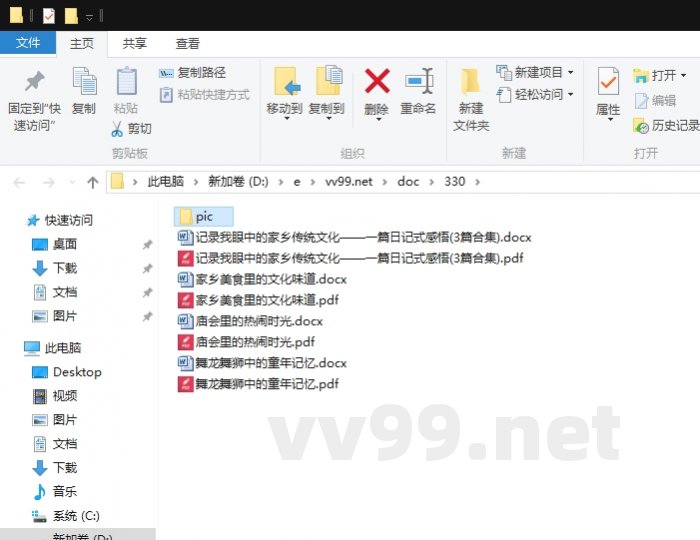
Task: Click the doc breadcrumb segment
Action: 408,182
